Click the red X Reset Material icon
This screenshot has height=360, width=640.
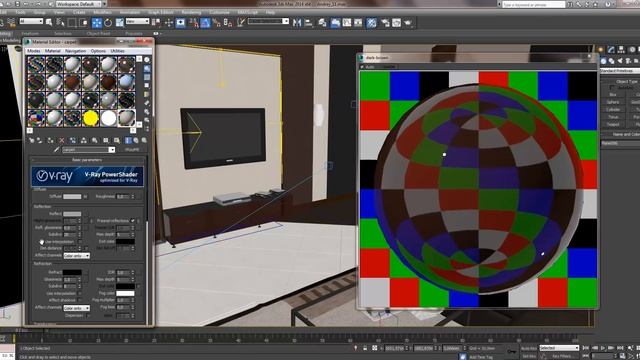pos(62,140)
